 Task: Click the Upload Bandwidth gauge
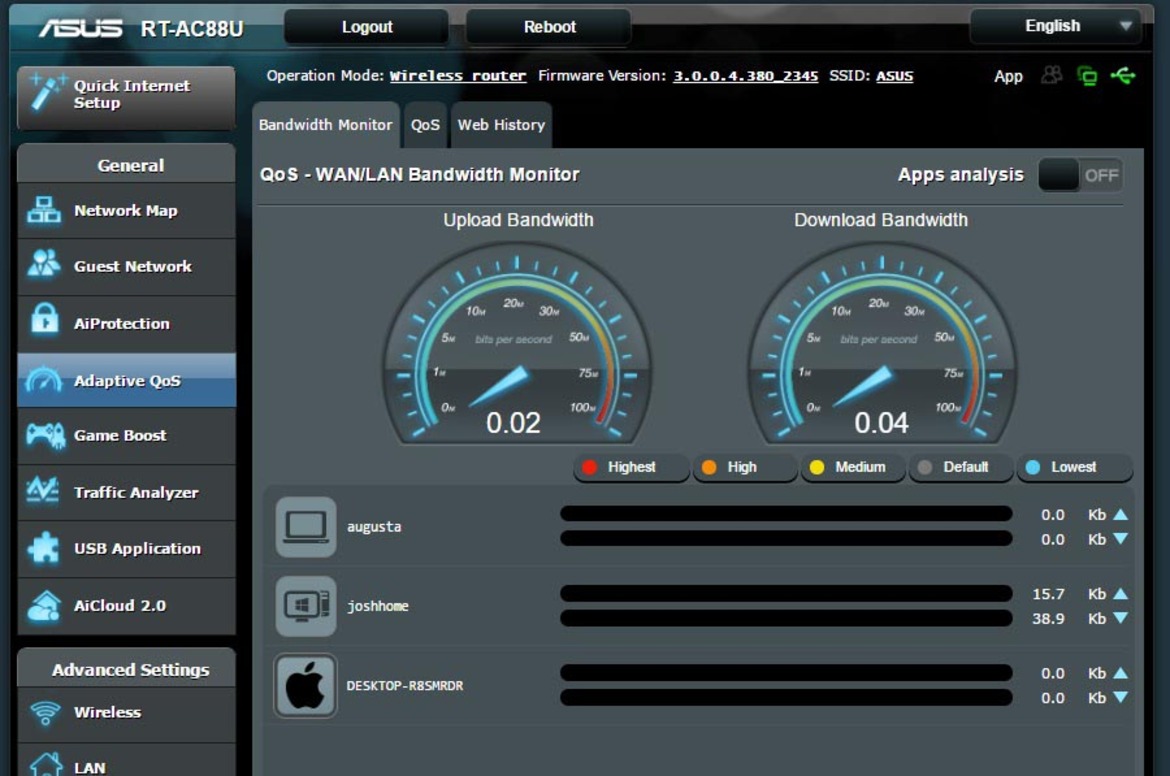click(x=517, y=345)
